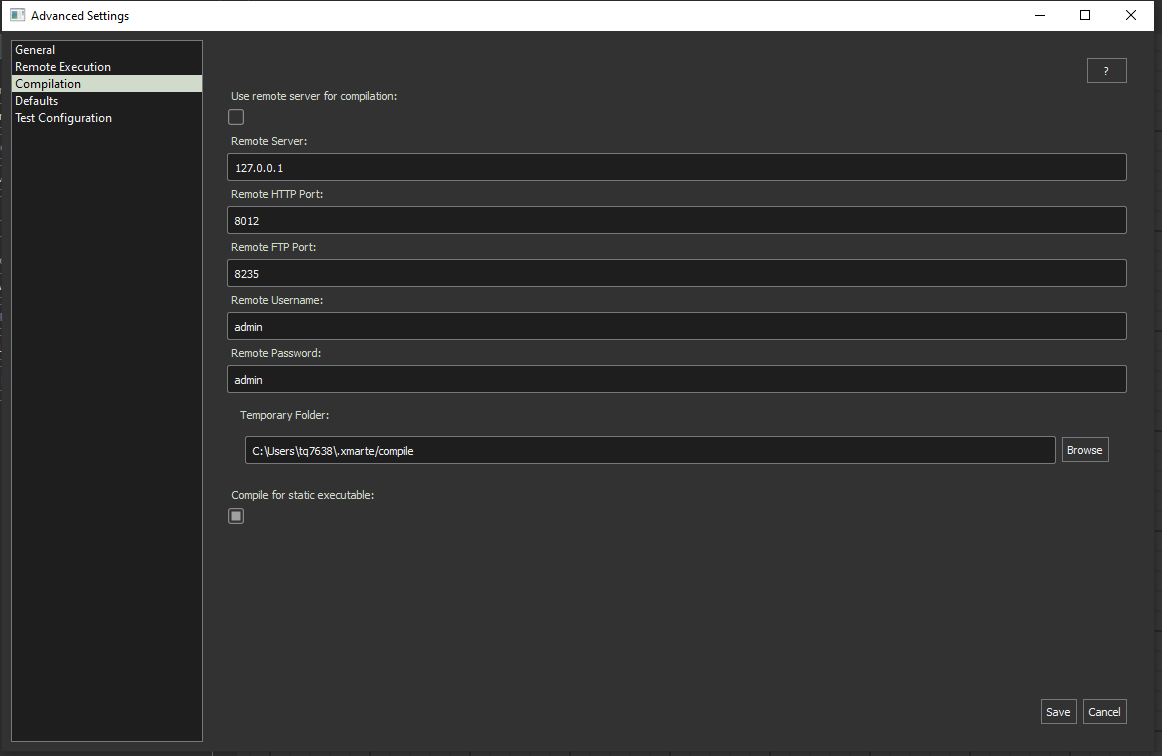Viewport: 1162px width, 756px height.
Task: Open help with the question mark button
Action: [1106, 71]
